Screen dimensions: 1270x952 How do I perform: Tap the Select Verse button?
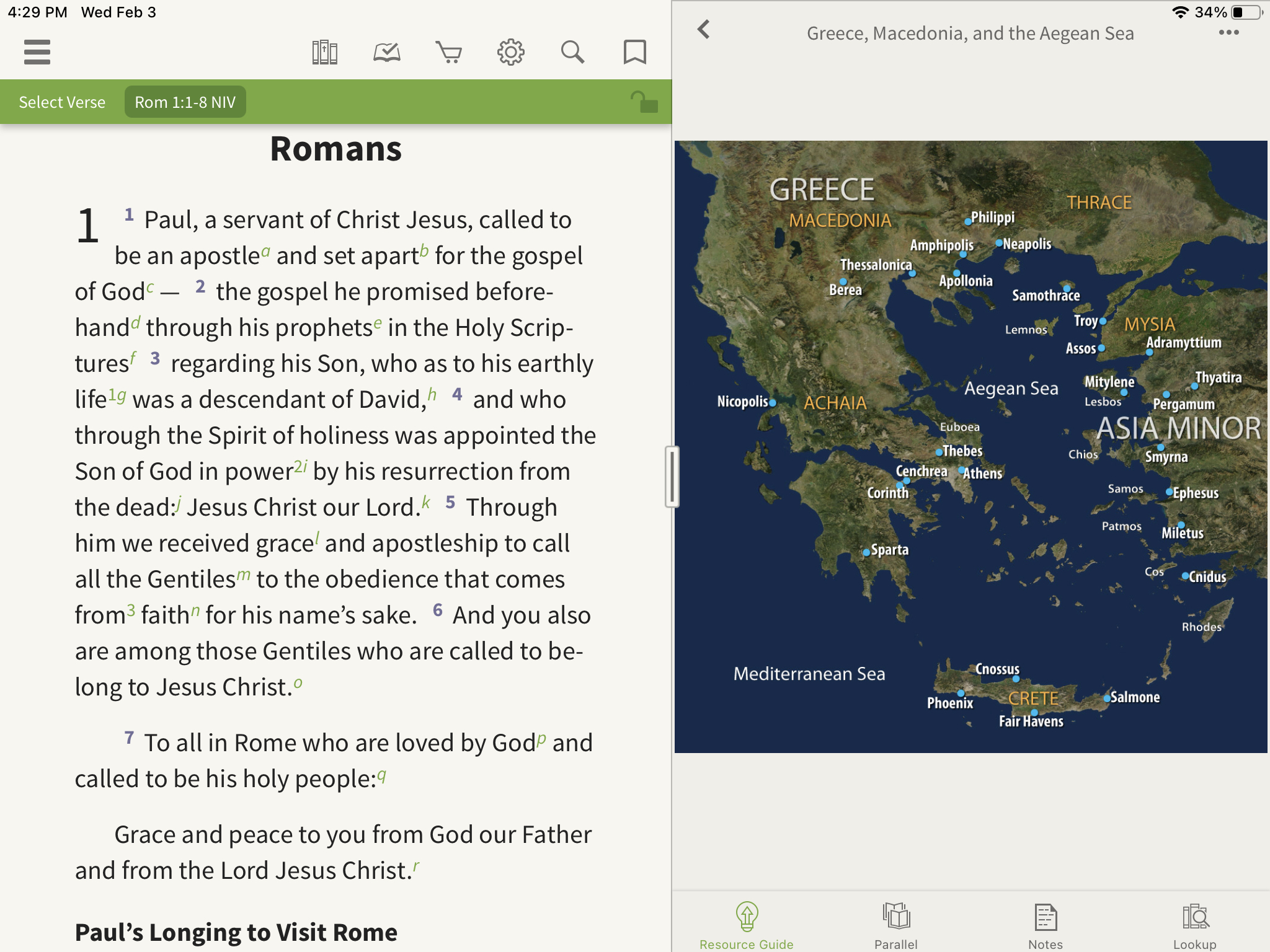pyautogui.click(x=62, y=102)
